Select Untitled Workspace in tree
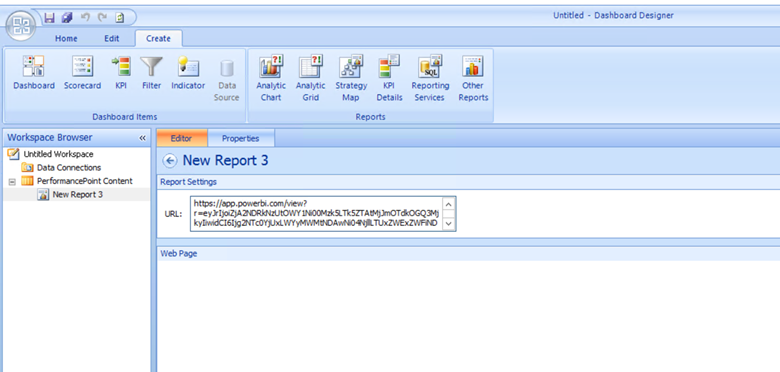Image resolution: width=780 pixels, height=372 pixels. (58, 154)
